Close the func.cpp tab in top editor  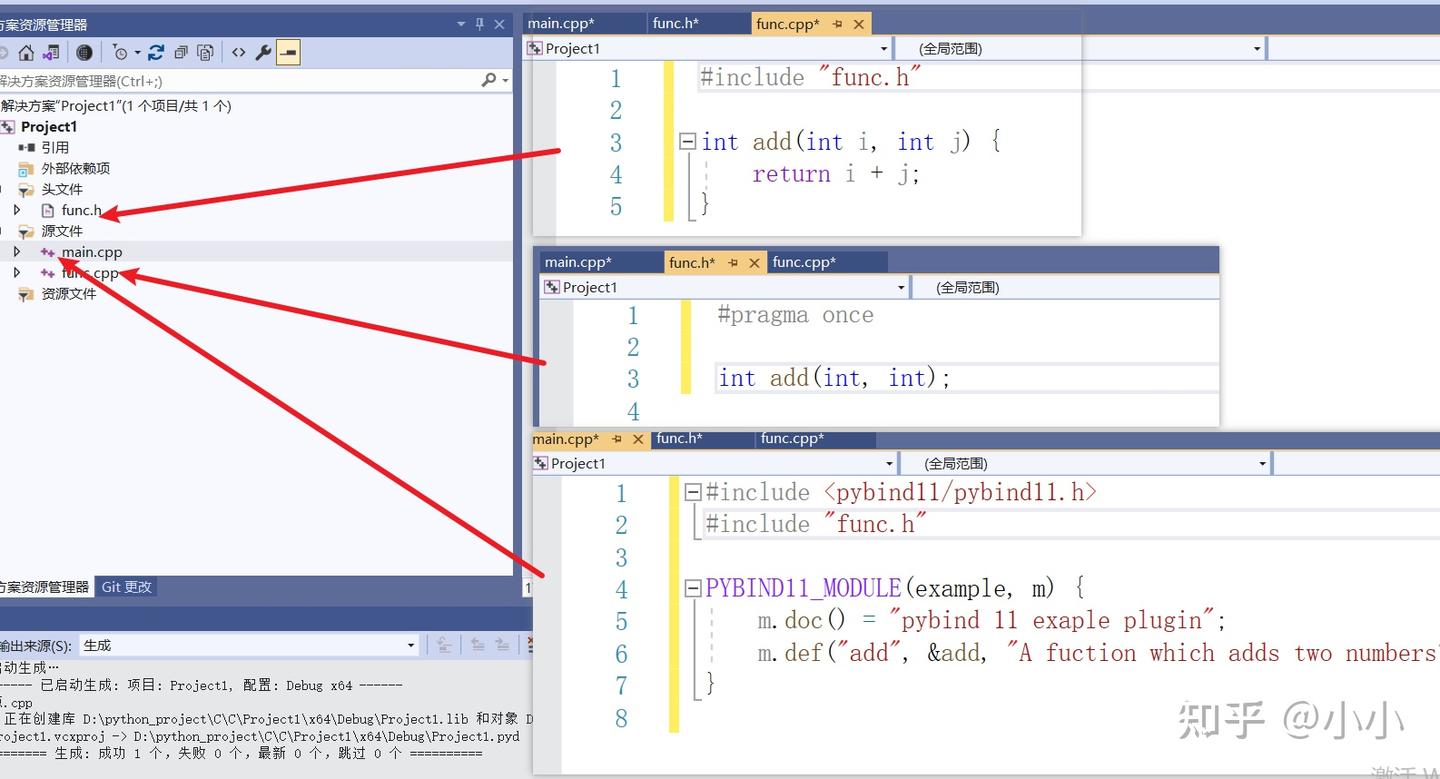(858, 24)
